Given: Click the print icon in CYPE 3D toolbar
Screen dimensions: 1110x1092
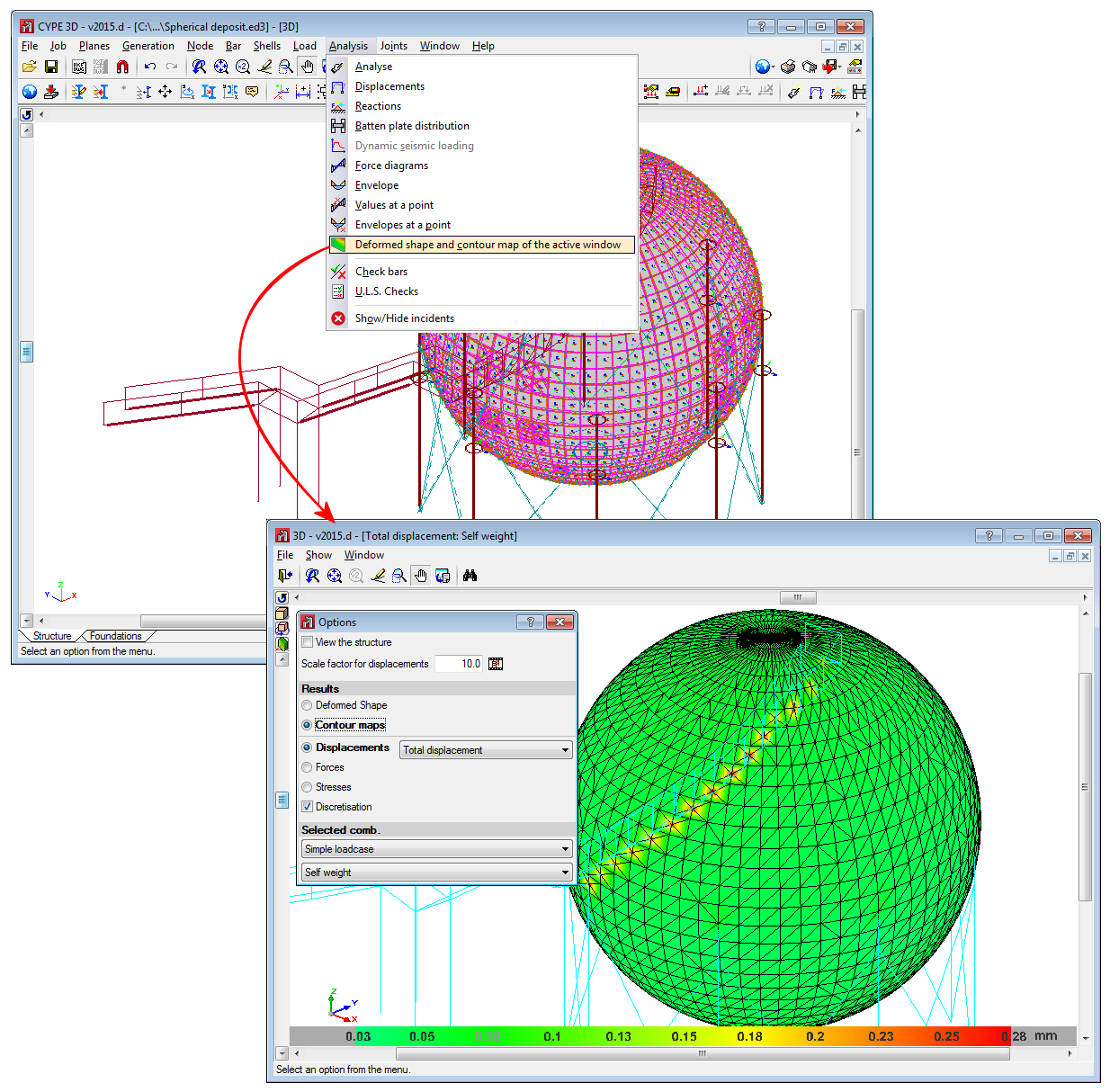Looking at the screenshot, I should tap(788, 67).
